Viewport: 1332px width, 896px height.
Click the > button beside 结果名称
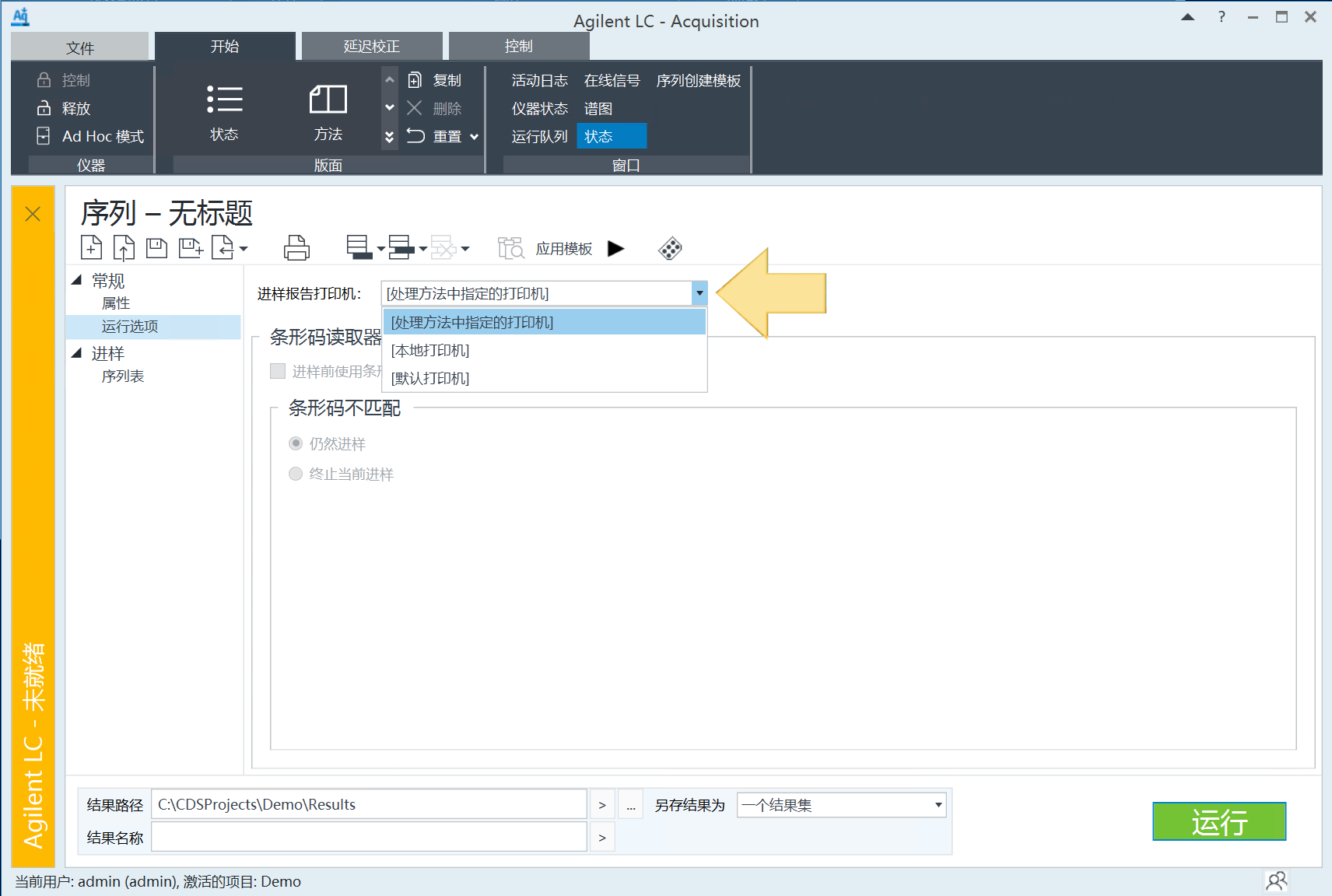(x=602, y=838)
